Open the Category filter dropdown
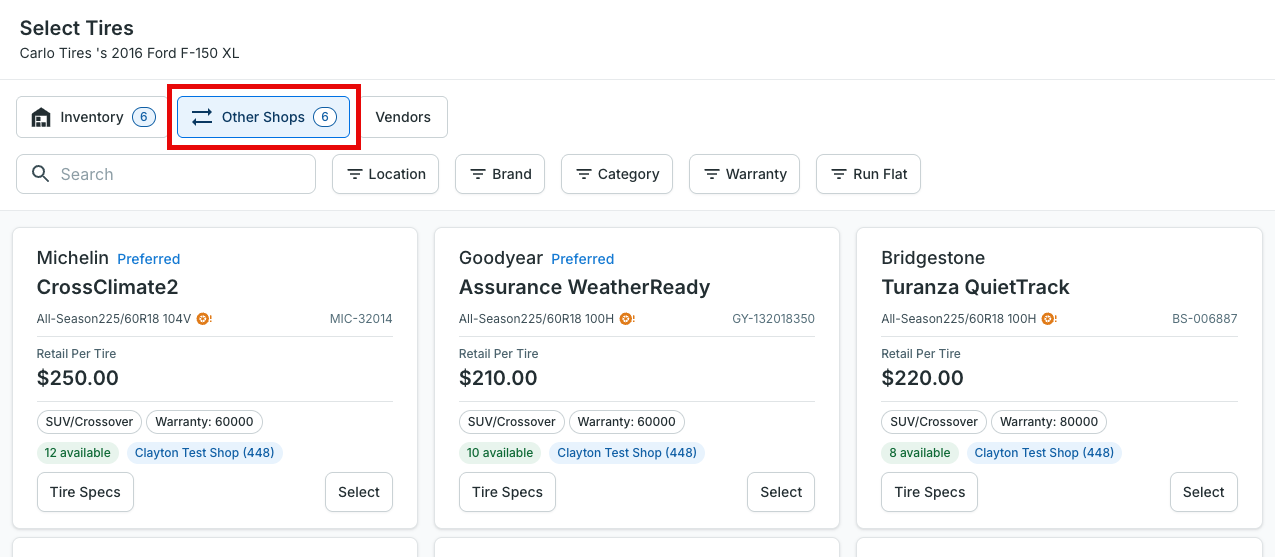The width and height of the screenshot is (1275, 557). [617, 174]
